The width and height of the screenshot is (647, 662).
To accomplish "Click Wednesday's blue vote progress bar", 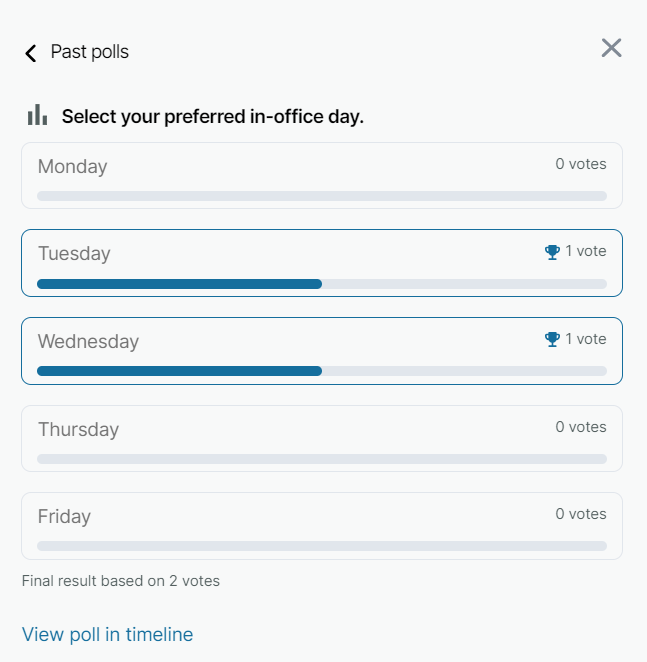I will [179, 371].
